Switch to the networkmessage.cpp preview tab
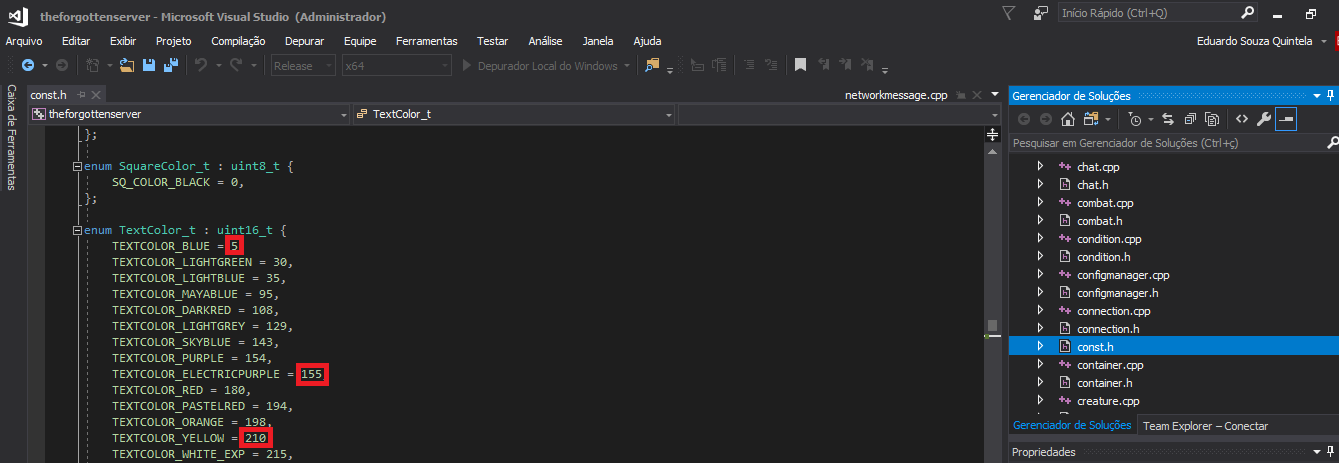Image resolution: width=1339 pixels, height=463 pixels. pyautogui.click(x=896, y=95)
